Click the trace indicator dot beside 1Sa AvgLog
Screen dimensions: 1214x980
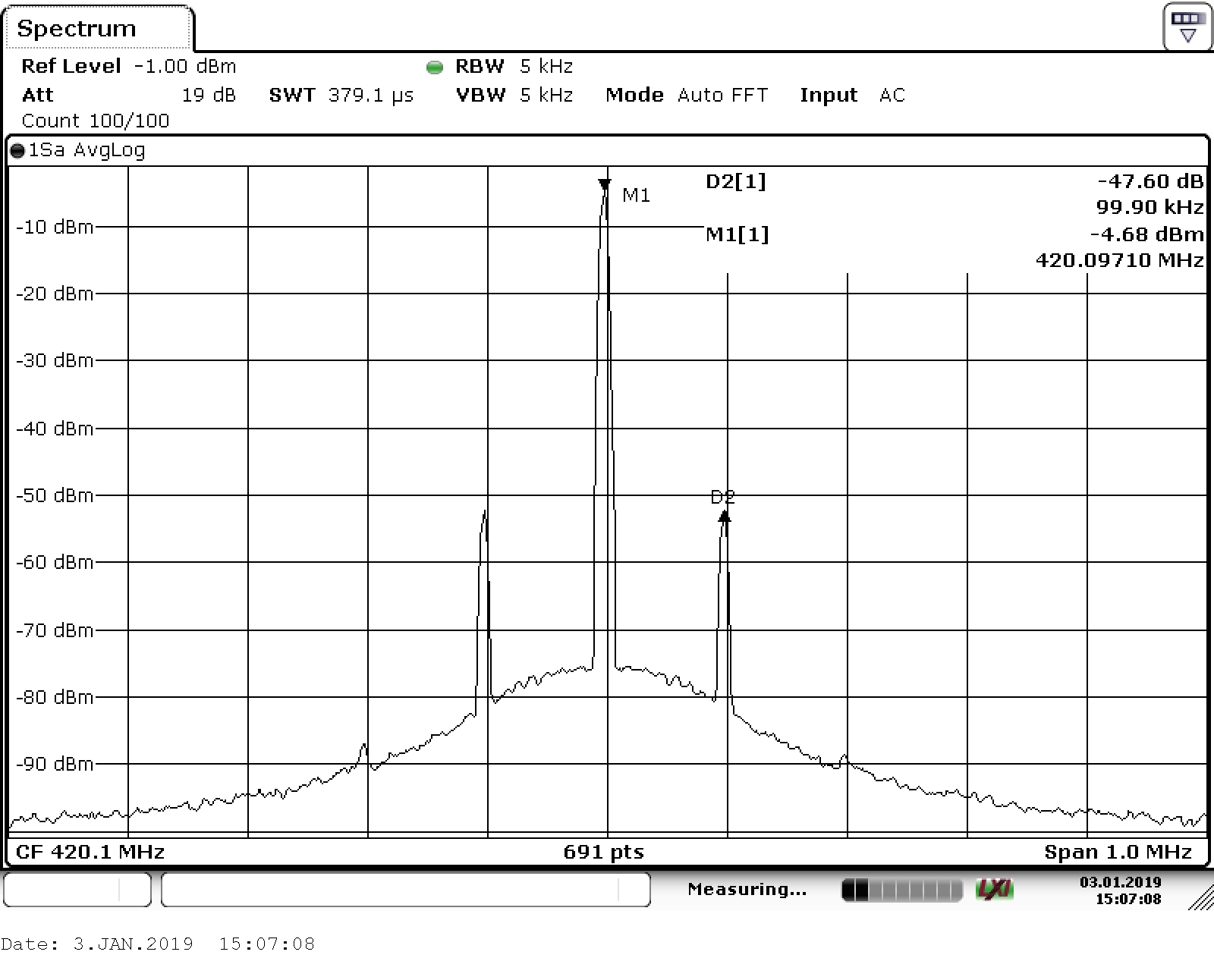(19, 149)
